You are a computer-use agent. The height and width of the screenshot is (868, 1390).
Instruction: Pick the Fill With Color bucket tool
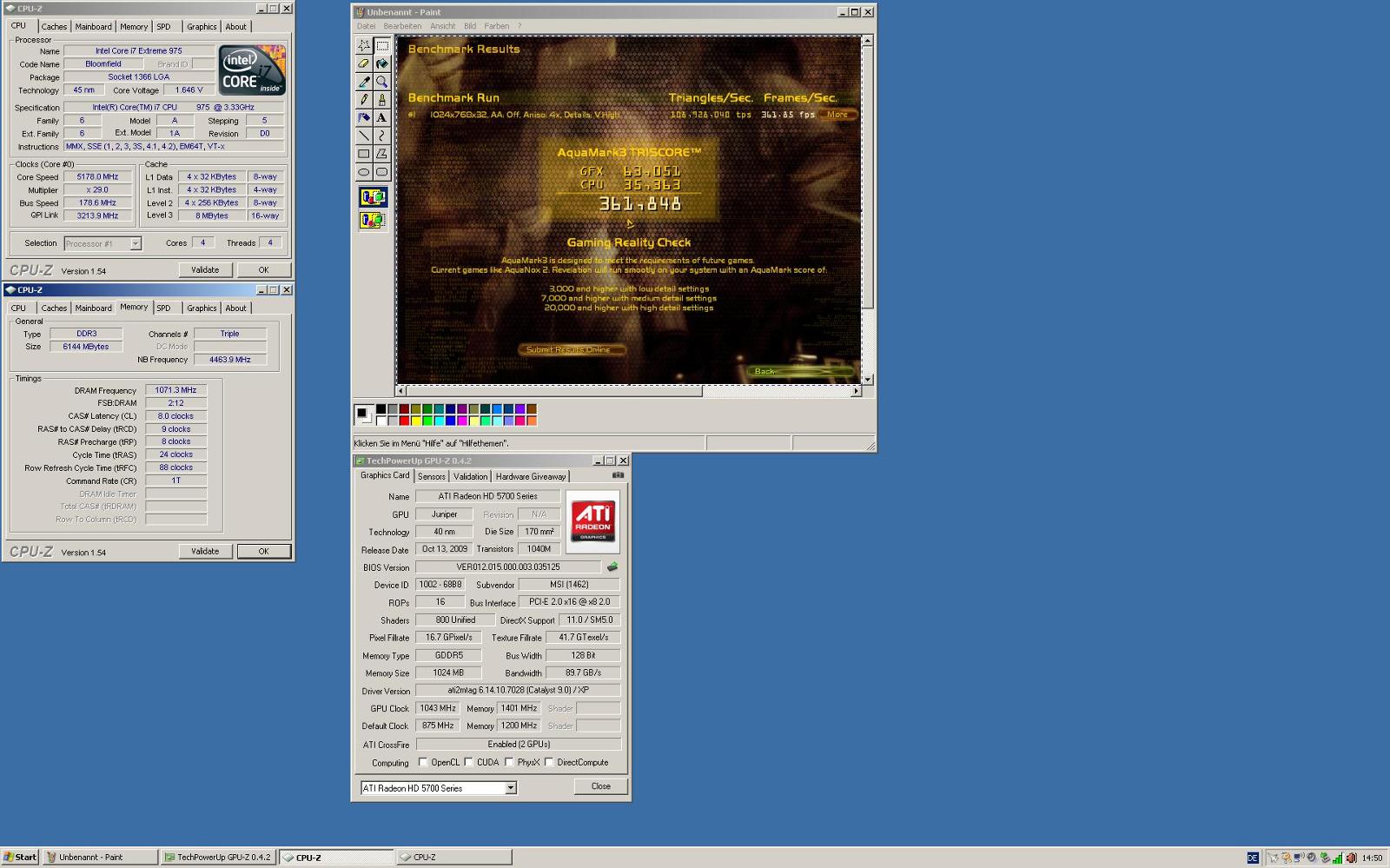click(x=381, y=63)
